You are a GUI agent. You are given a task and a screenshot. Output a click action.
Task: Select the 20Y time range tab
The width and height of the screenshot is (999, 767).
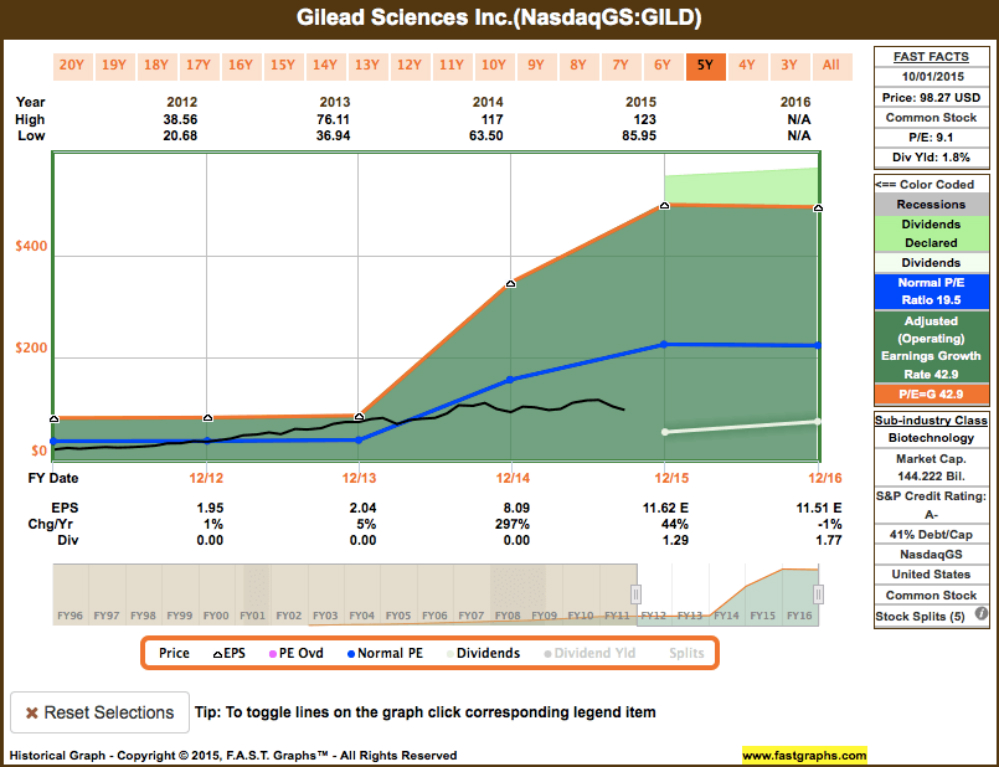point(72,66)
